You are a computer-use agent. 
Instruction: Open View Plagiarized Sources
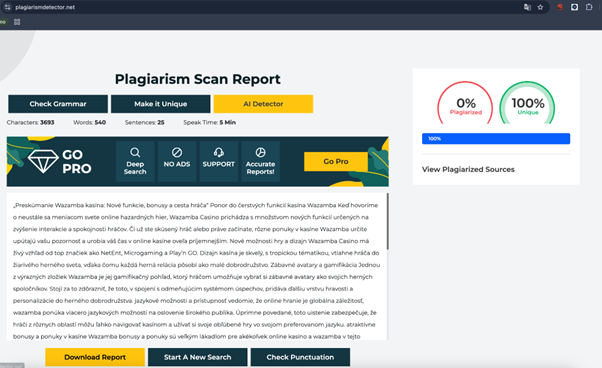pyautogui.click(x=468, y=170)
